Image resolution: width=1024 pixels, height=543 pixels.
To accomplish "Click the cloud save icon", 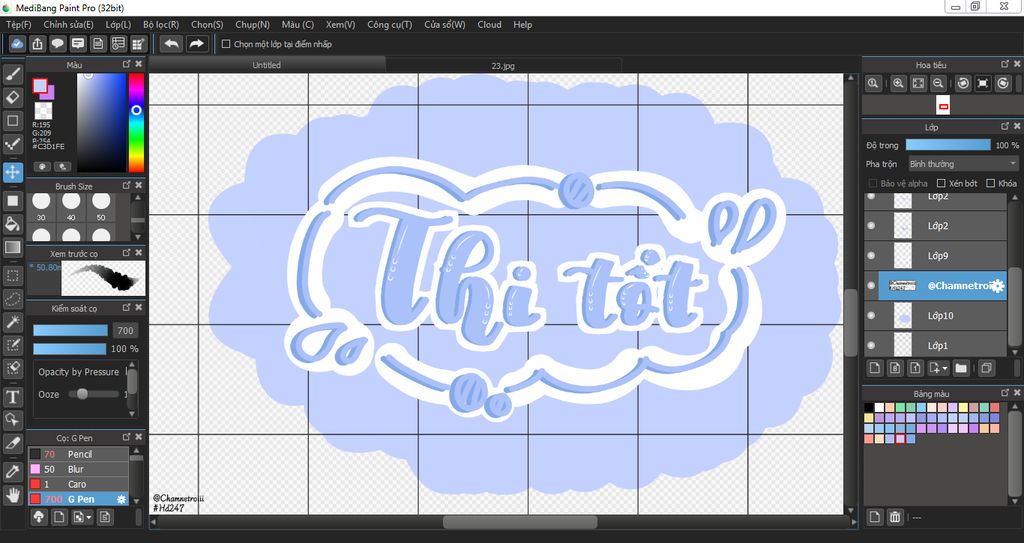I will (17, 44).
